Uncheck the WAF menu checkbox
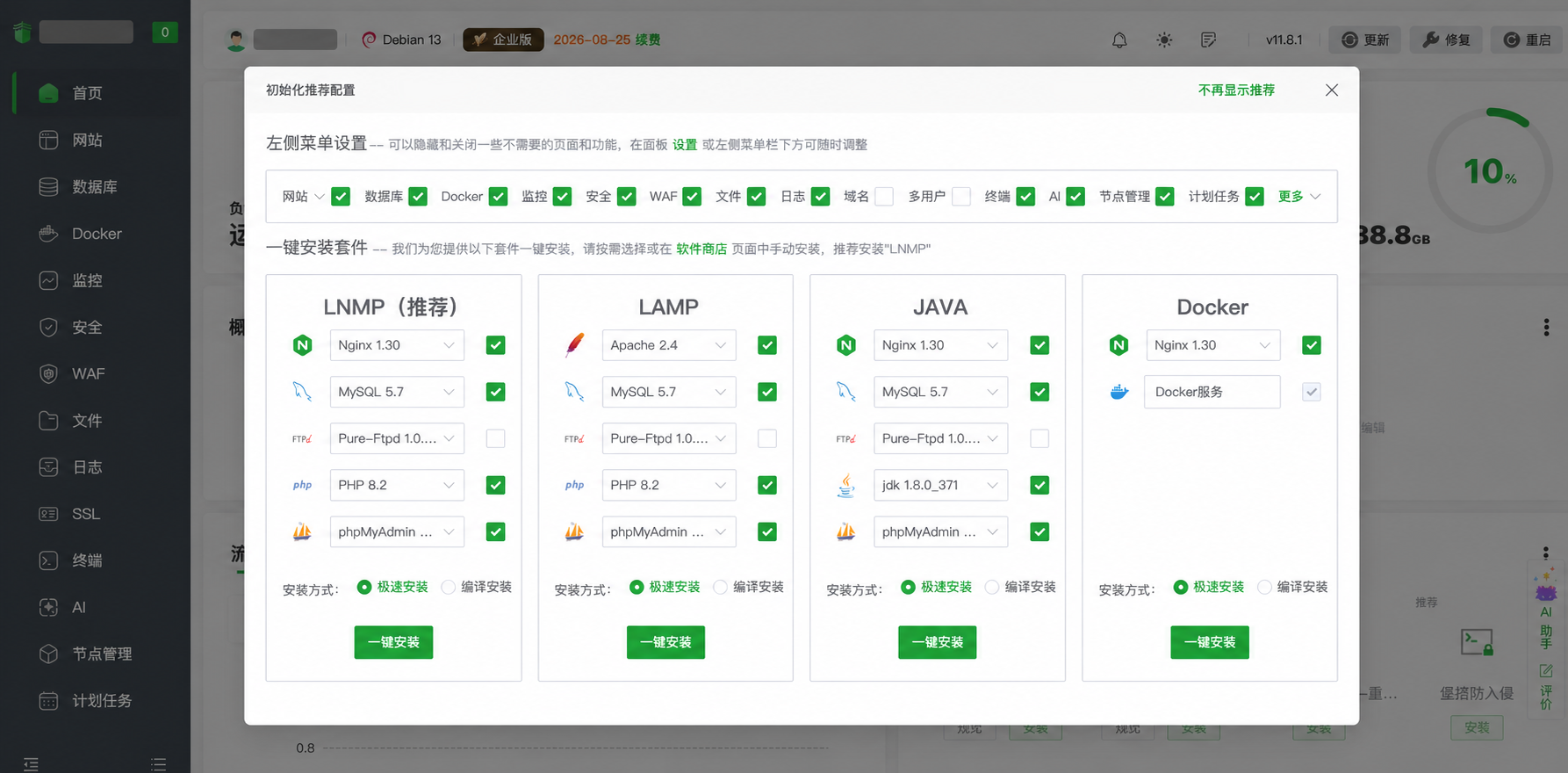 click(692, 197)
